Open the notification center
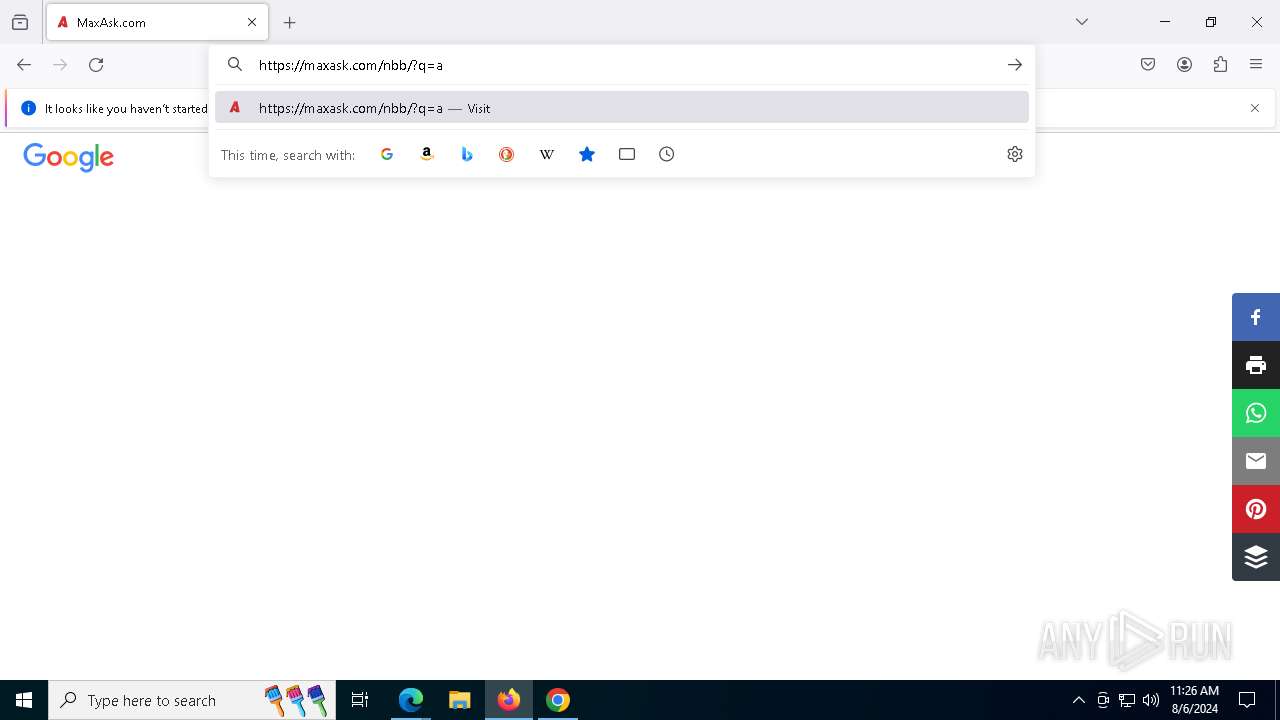This screenshot has width=1280, height=720. pos(1247,700)
